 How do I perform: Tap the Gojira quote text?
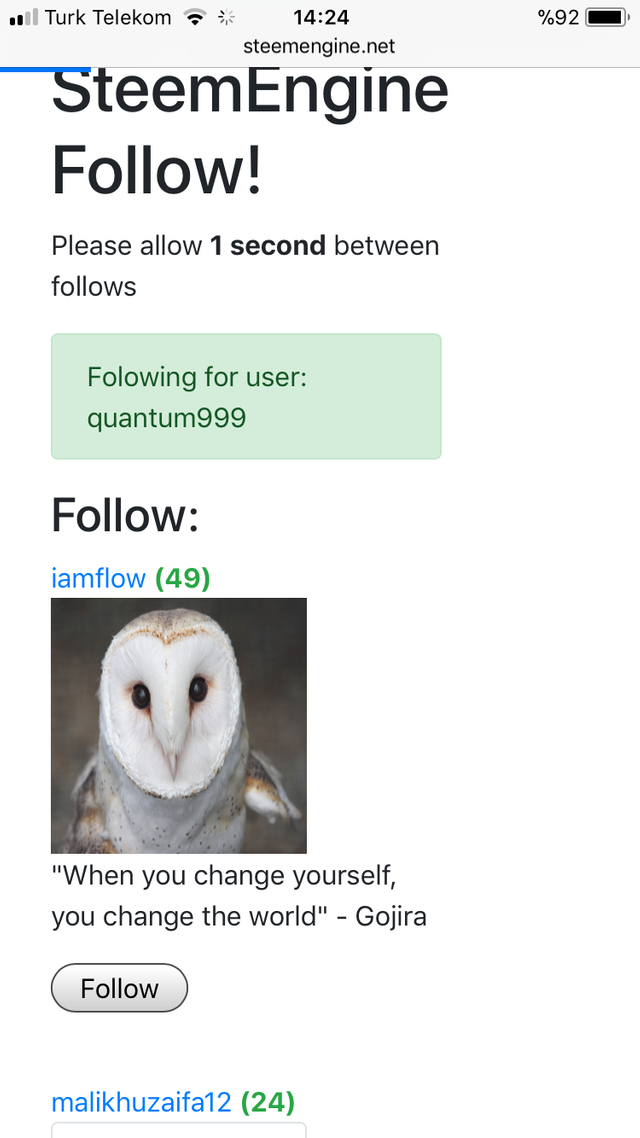click(239, 896)
